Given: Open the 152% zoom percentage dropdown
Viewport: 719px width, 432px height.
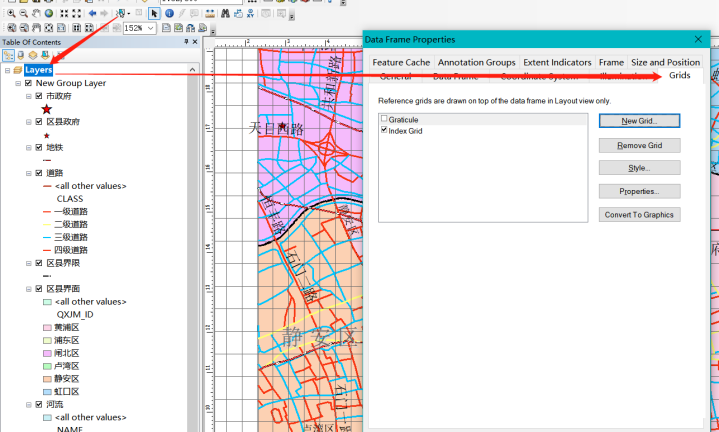Looking at the screenshot, I should click(151, 28).
